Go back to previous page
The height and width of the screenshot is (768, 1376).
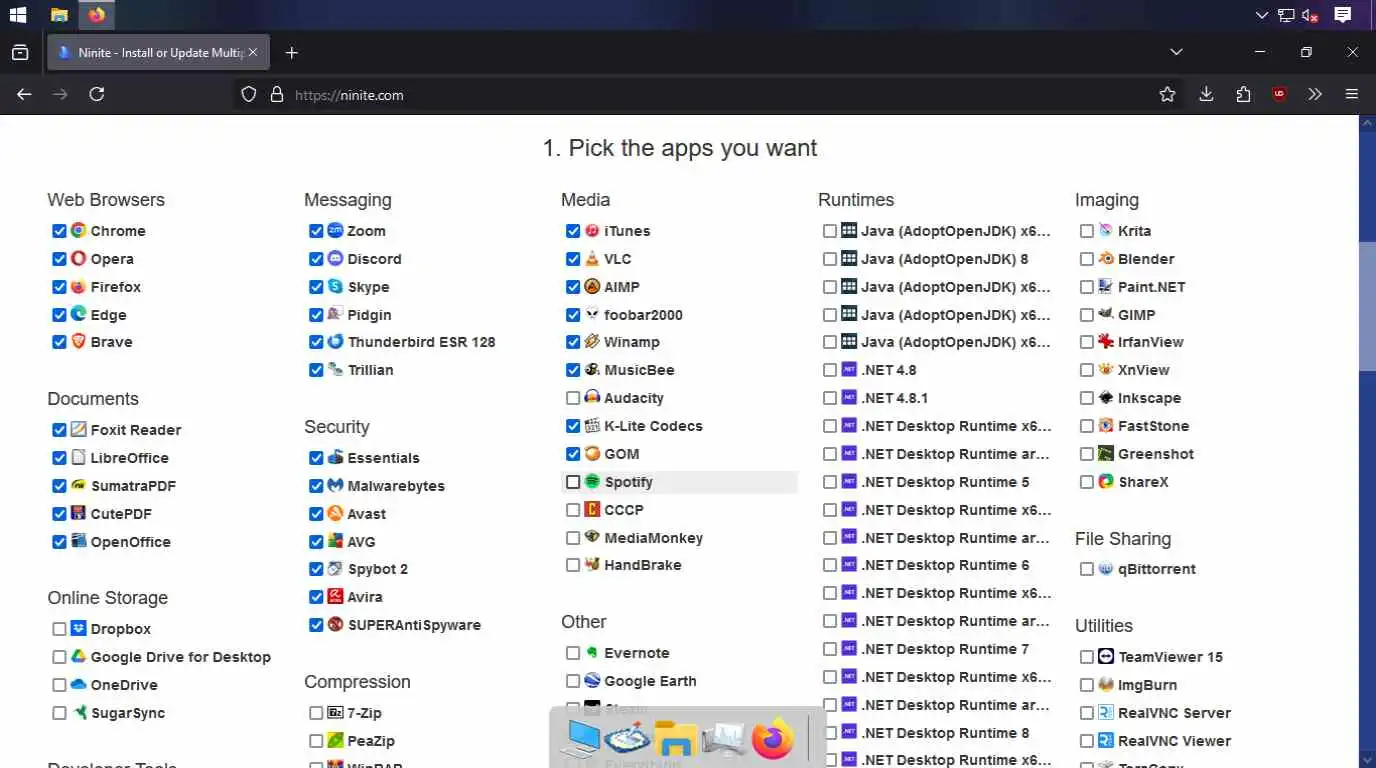[x=24, y=94]
